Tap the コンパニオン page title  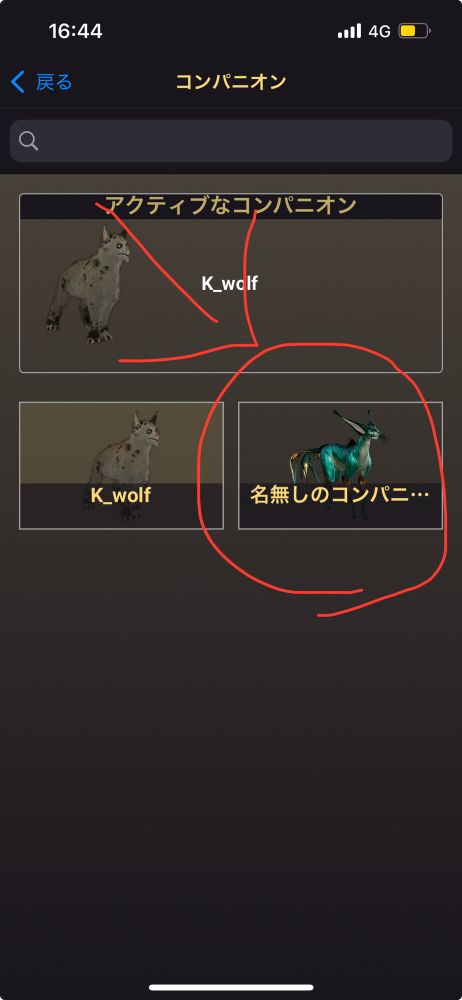[230, 82]
